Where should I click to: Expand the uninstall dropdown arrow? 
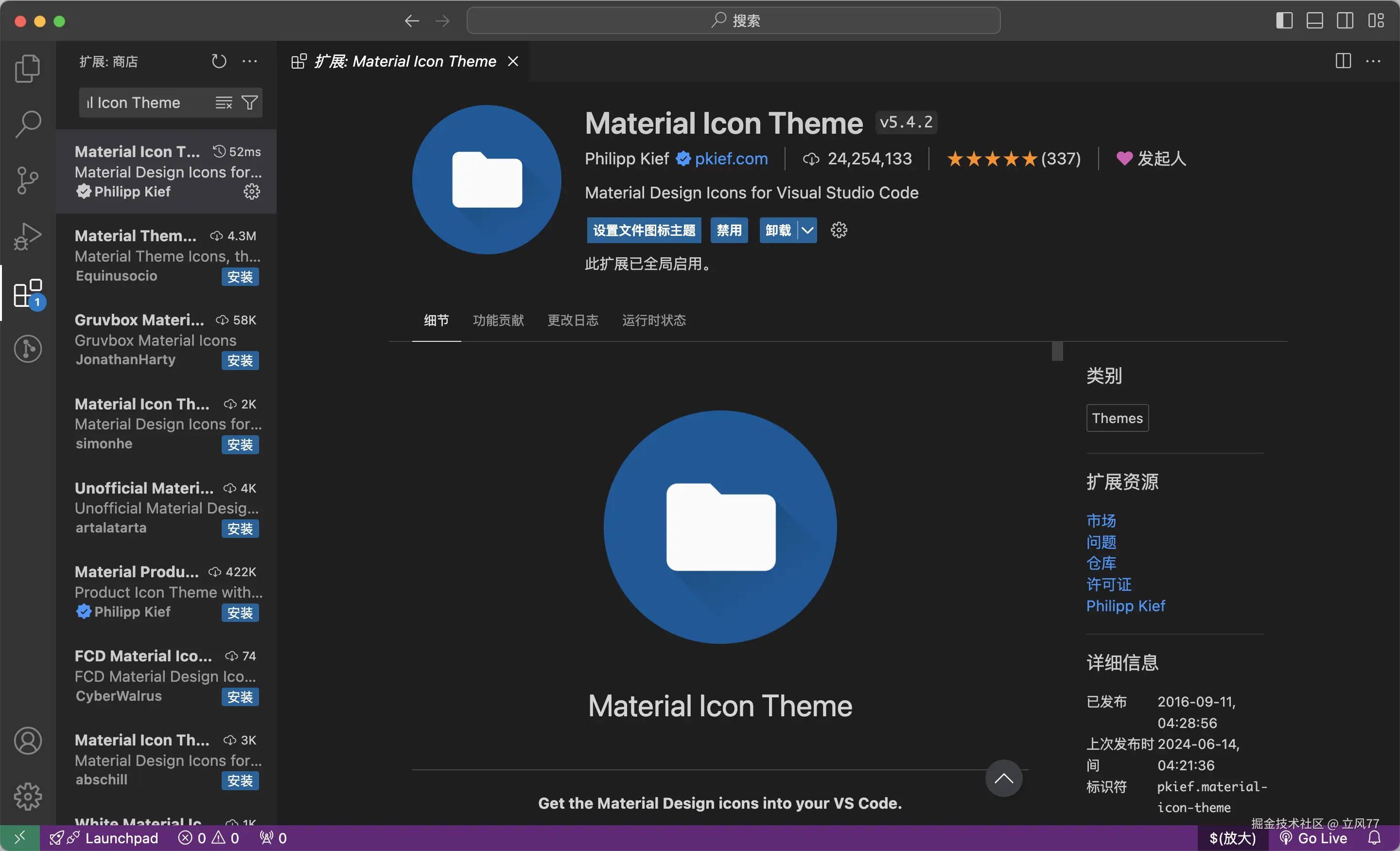807,230
